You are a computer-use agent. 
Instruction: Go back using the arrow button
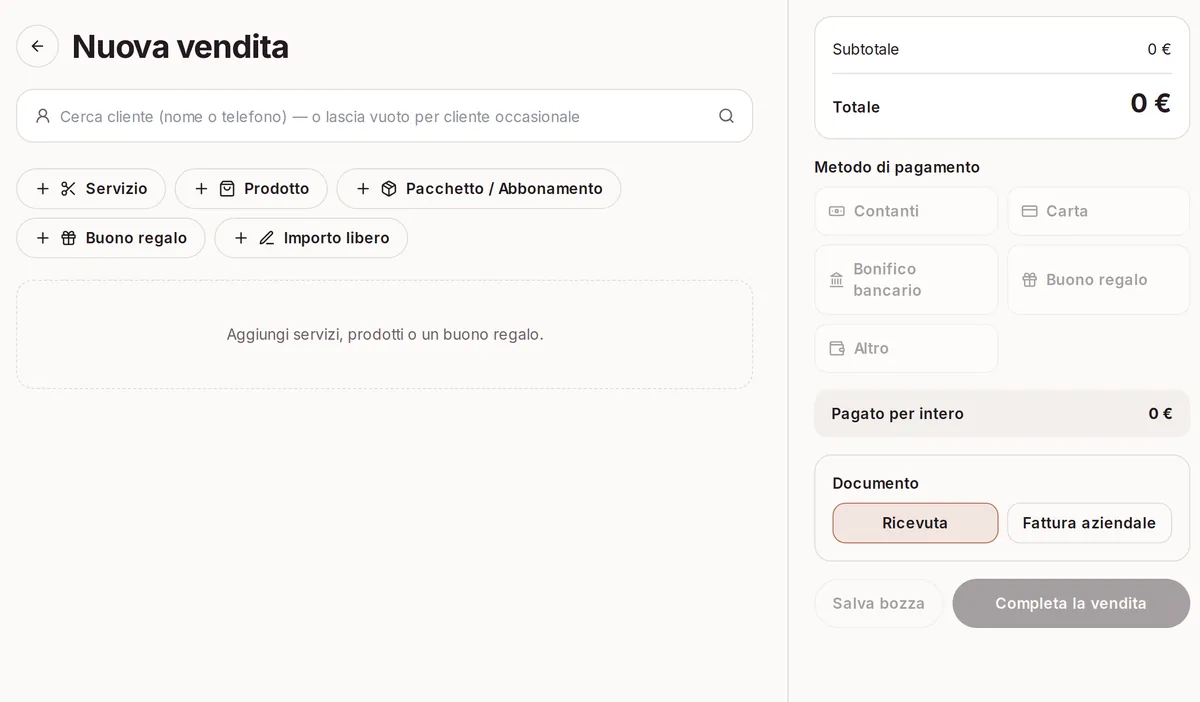point(37,46)
